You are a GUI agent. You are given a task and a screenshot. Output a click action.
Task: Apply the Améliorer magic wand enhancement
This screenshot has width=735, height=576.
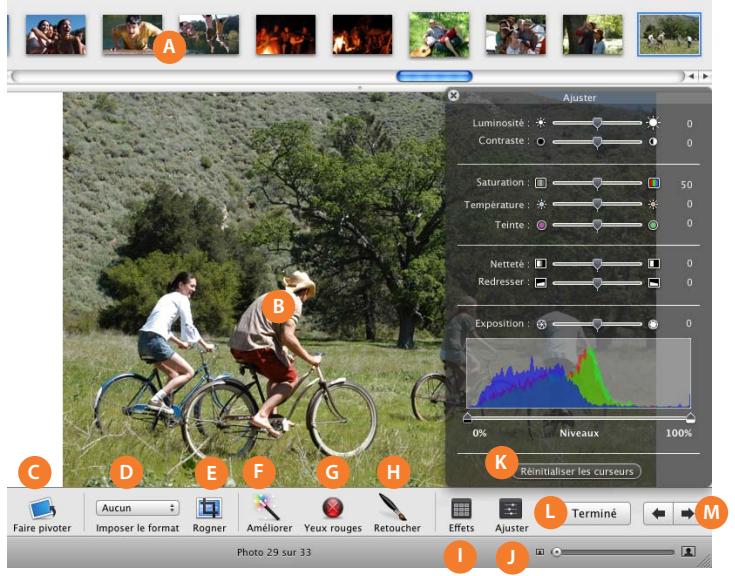[x=268, y=507]
